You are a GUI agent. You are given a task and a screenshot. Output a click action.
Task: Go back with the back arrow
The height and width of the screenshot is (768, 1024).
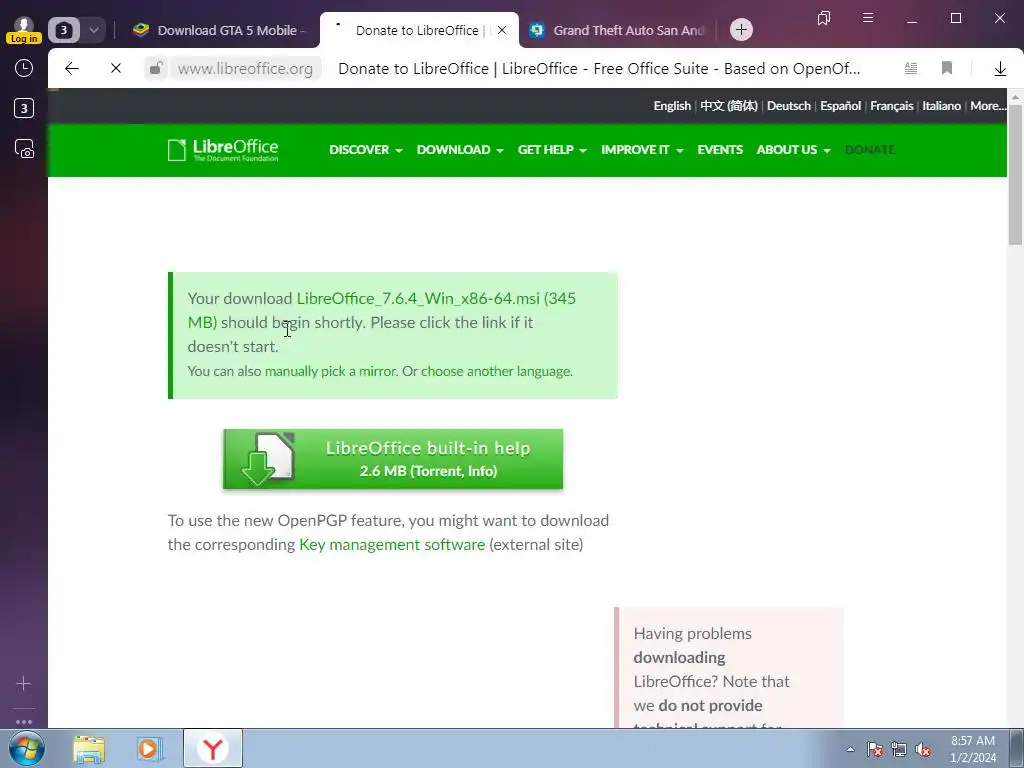(72, 68)
